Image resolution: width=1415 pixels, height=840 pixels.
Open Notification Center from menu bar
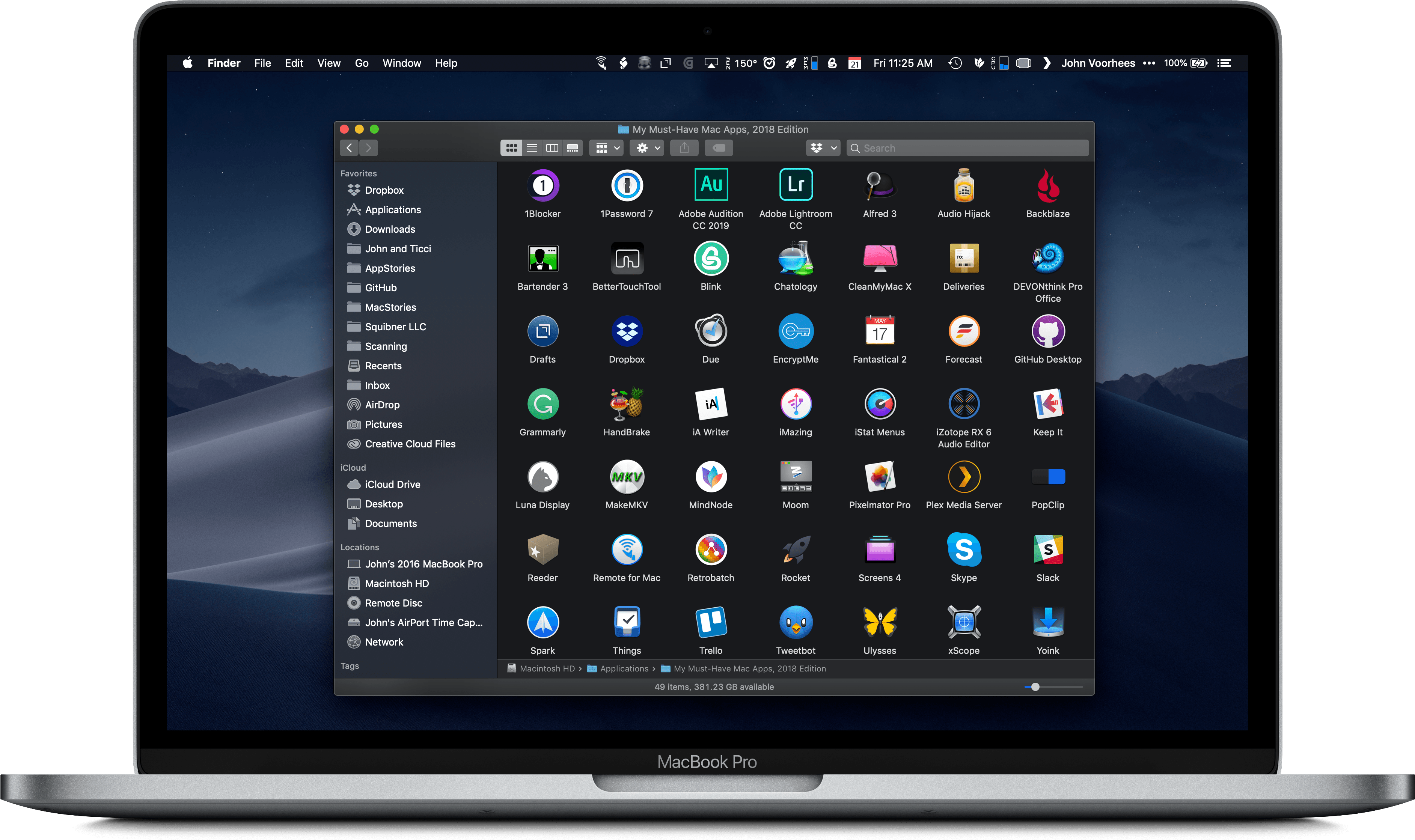click(x=1224, y=63)
